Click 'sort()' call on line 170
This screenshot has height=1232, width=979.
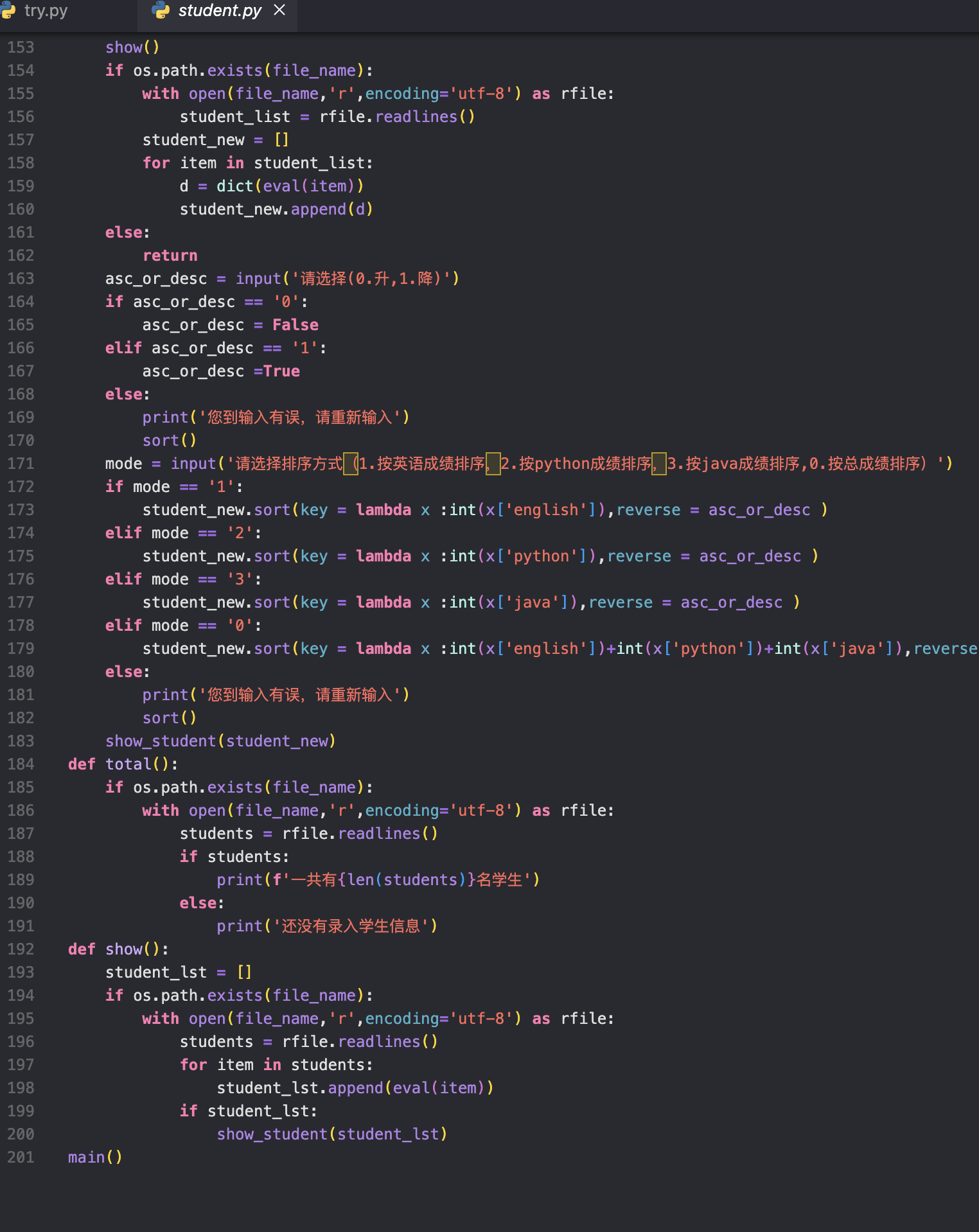170,441
